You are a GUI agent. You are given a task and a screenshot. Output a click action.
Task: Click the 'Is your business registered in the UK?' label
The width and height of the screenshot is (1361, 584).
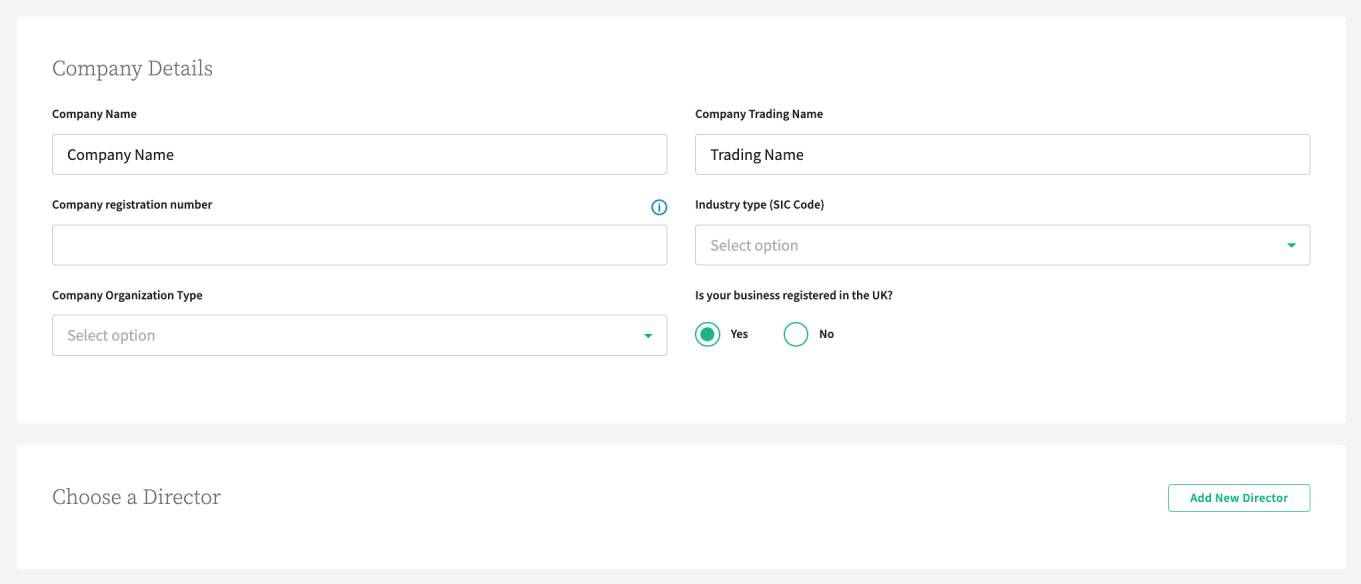[x=793, y=296]
